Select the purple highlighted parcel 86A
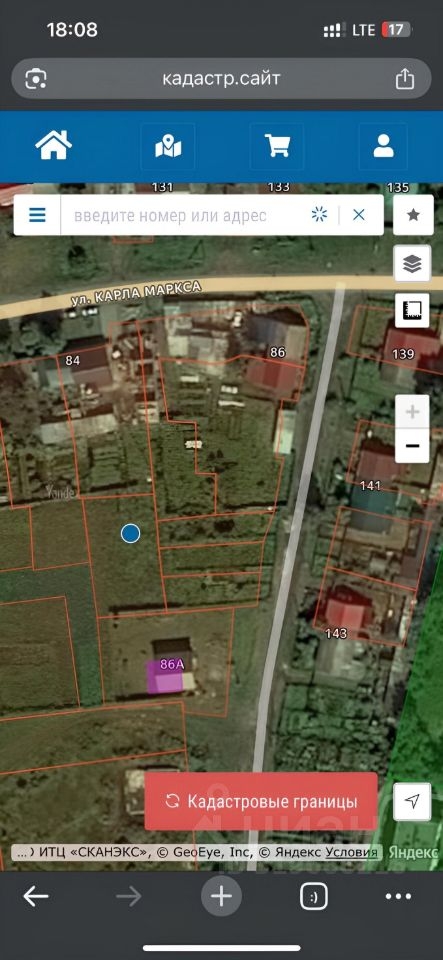This screenshot has height=960, width=443. (x=166, y=676)
